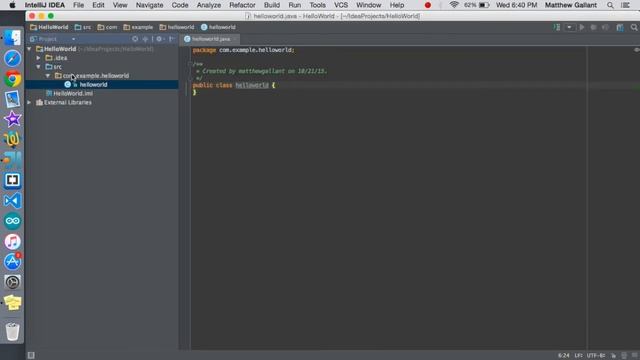Screen dimensions: 640x360
Task: Click the class name helloworld in editor
Action: (252, 85)
